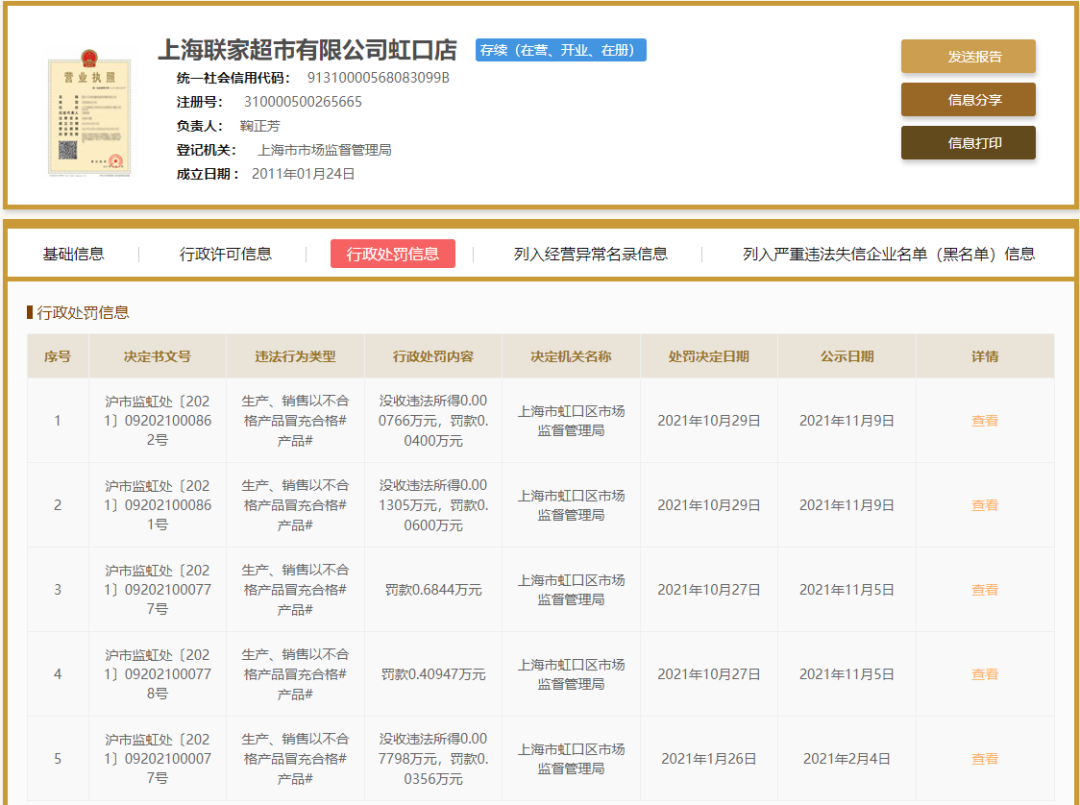Click penalty content with 罚款0.0400万元
This screenshot has width=1080, height=805.
(433, 421)
